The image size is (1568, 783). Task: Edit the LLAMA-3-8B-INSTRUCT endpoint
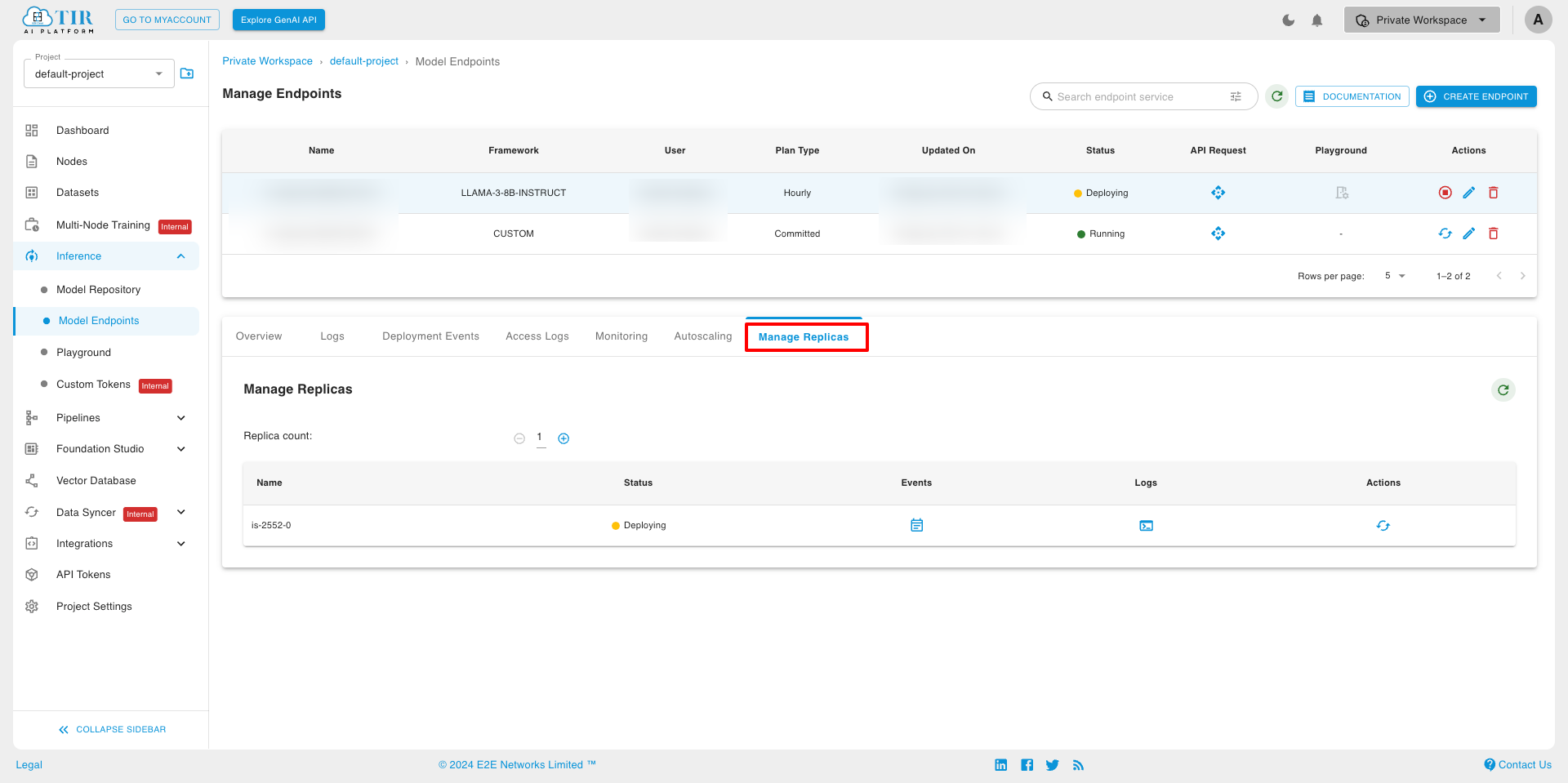pyautogui.click(x=1468, y=193)
